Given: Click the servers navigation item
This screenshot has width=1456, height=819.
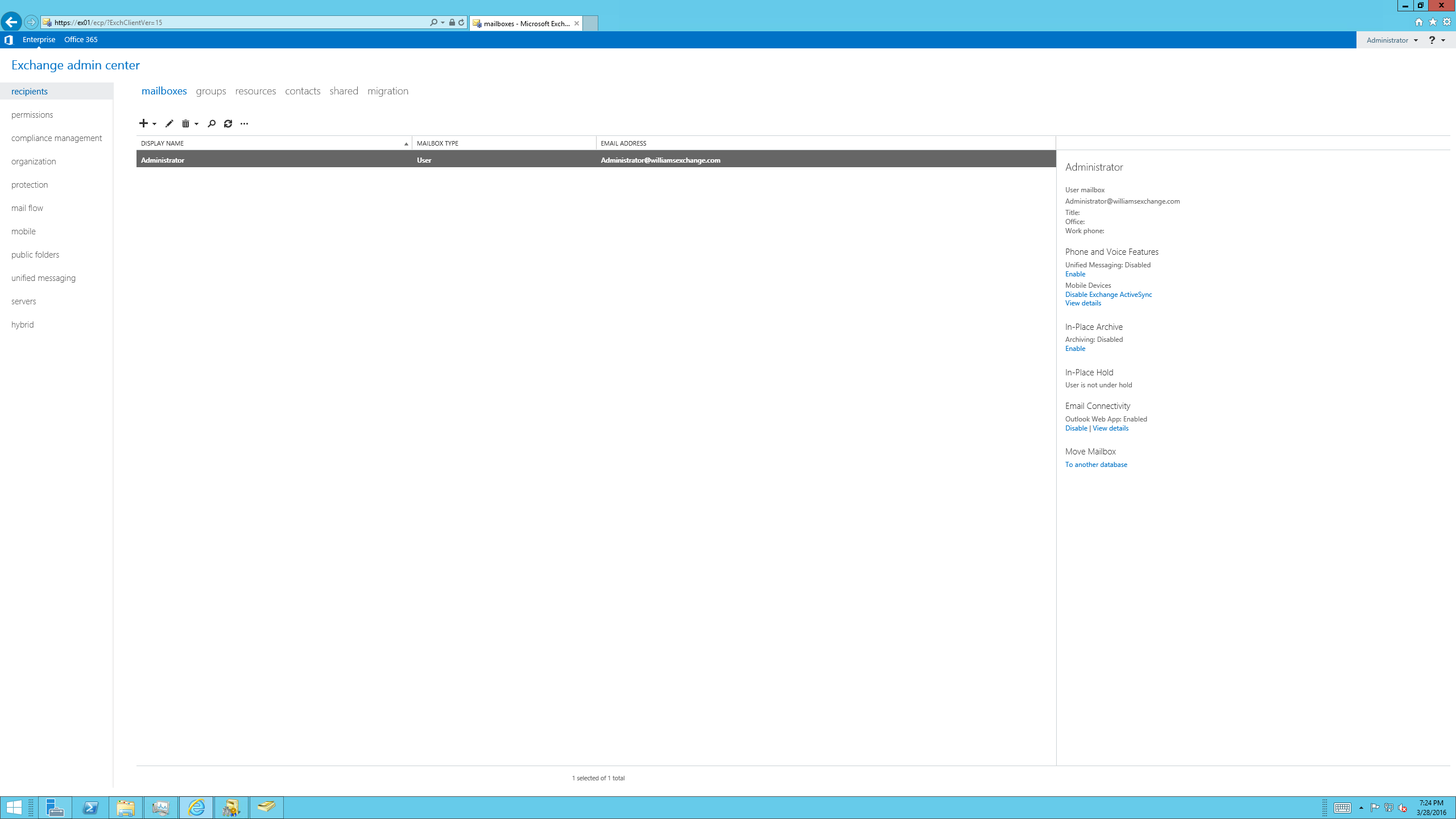Looking at the screenshot, I should [24, 301].
